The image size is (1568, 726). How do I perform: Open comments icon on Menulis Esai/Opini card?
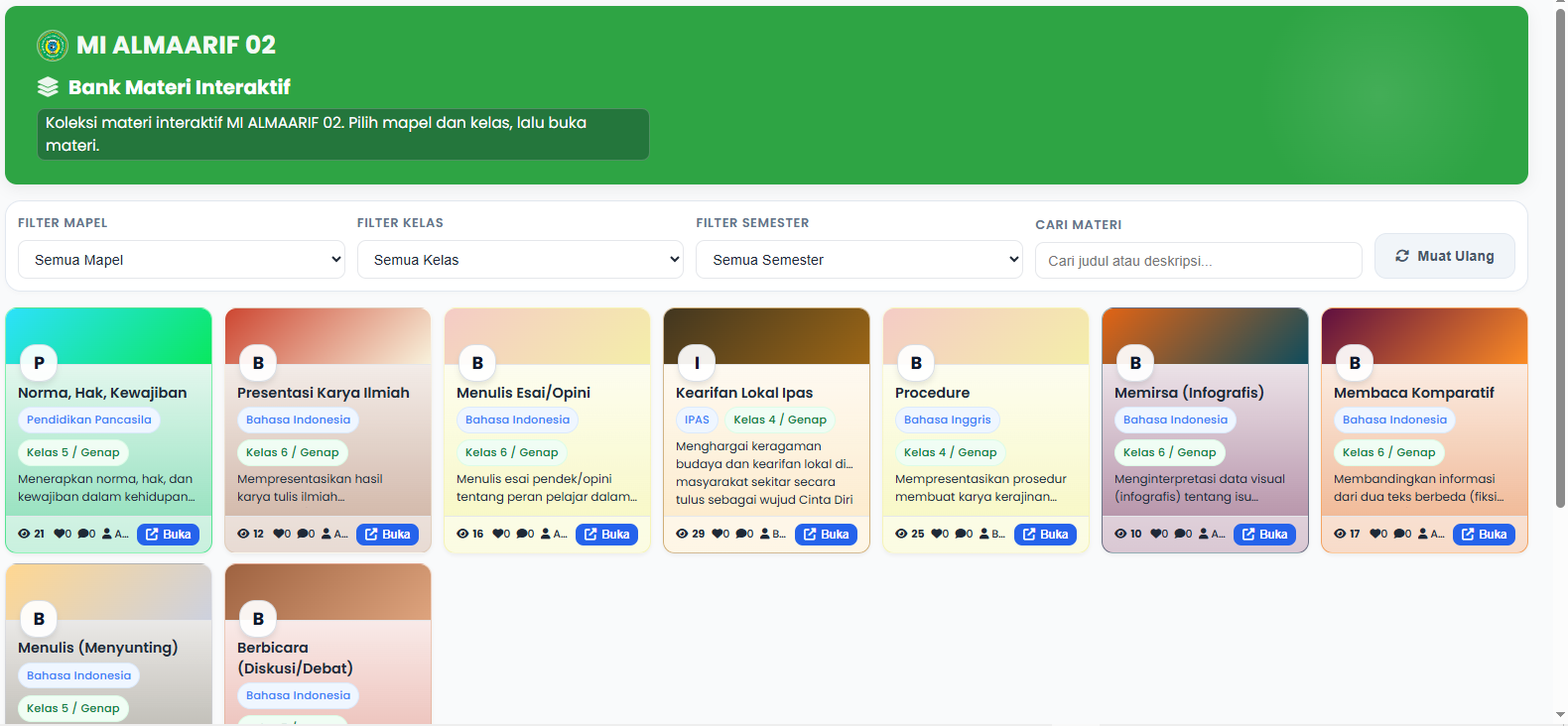(x=521, y=534)
